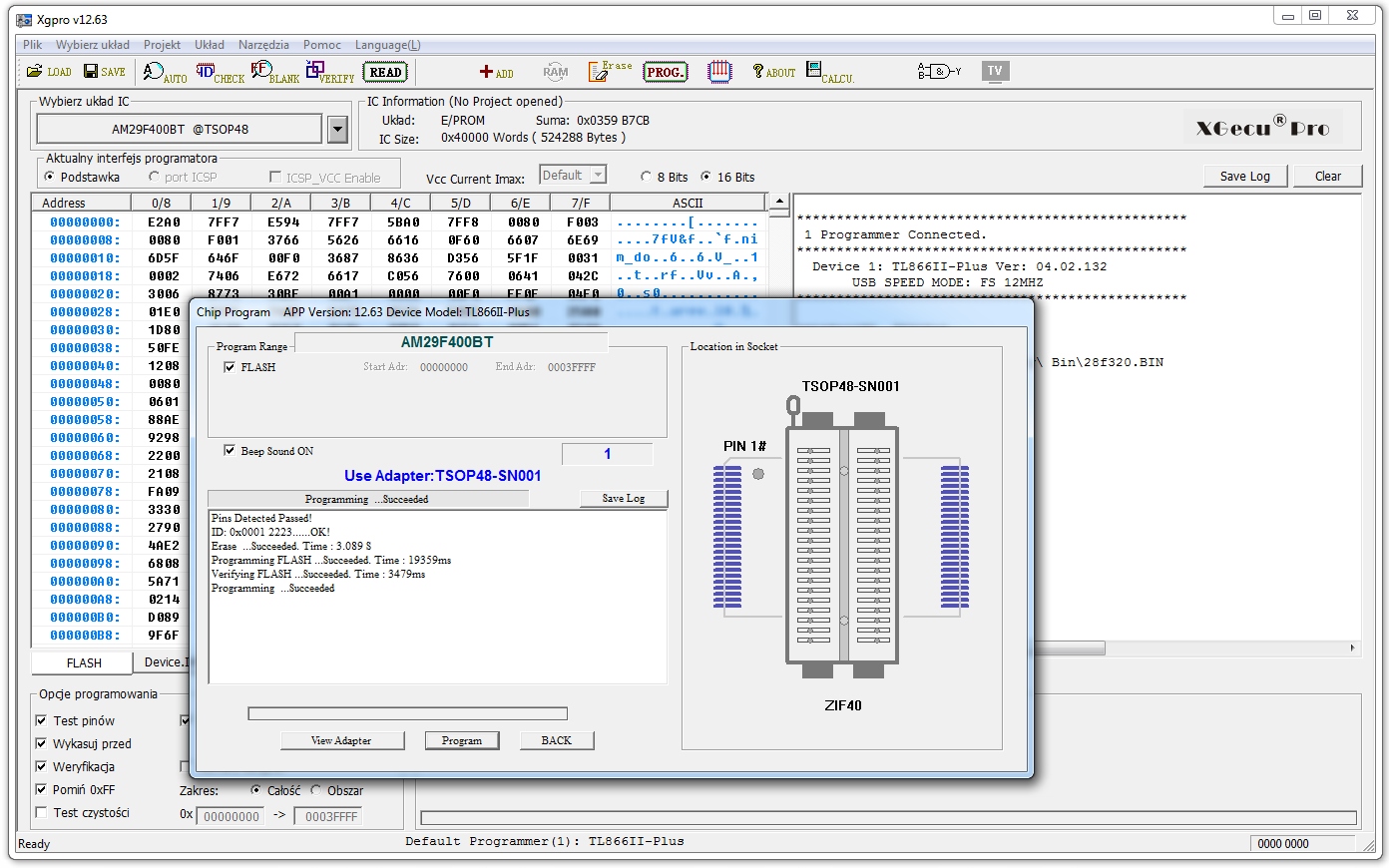Open the Language(L) menu
The width and height of the screenshot is (1389, 868).
[x=388, y=45]
